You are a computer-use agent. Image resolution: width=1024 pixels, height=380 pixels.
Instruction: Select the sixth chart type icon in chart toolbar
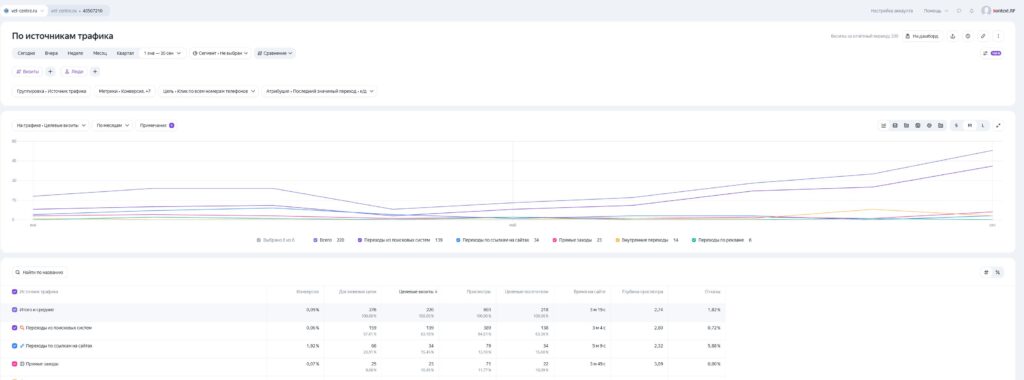[x=940, y=125]
